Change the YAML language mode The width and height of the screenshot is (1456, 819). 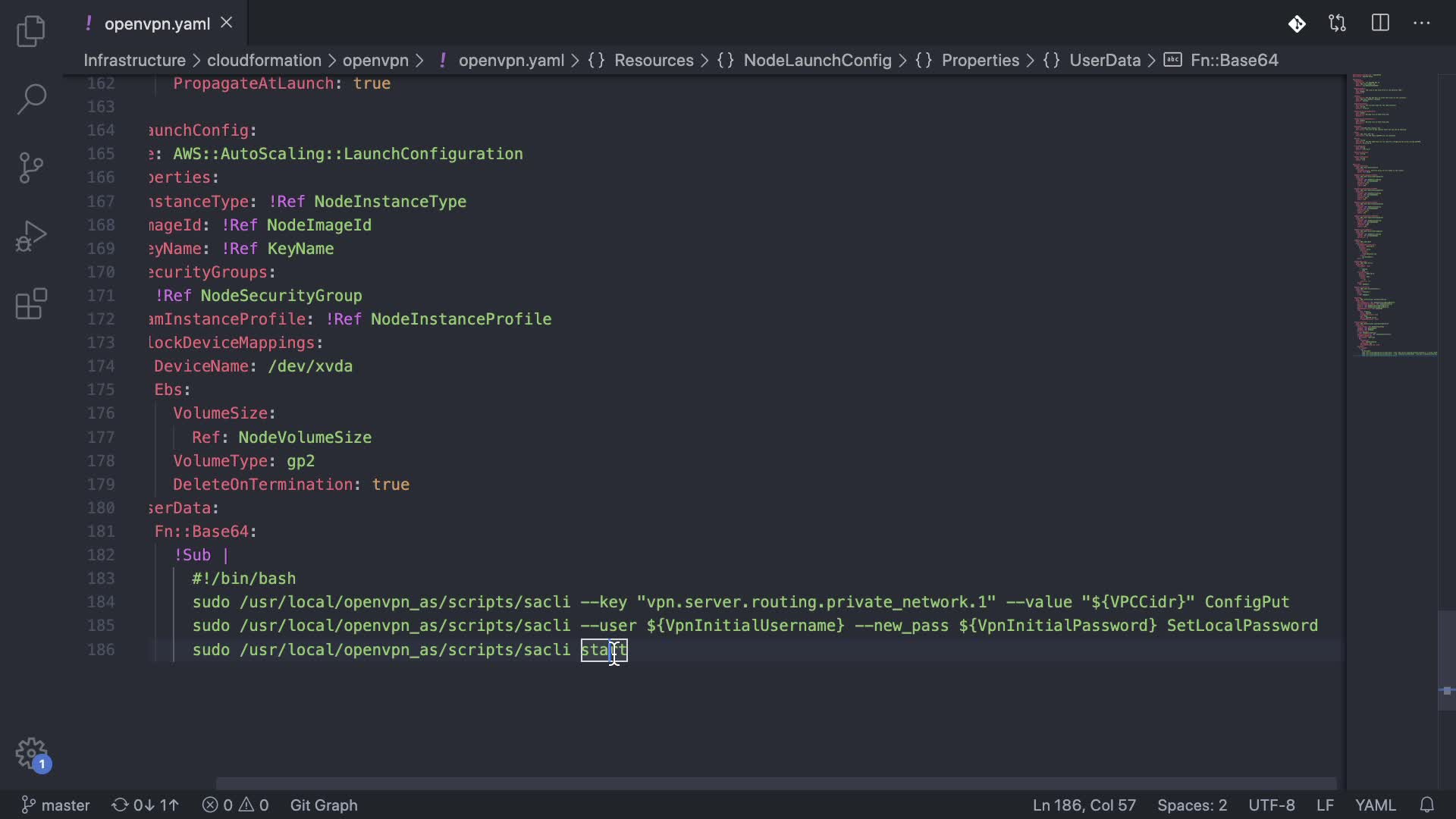pos(1375,805)
